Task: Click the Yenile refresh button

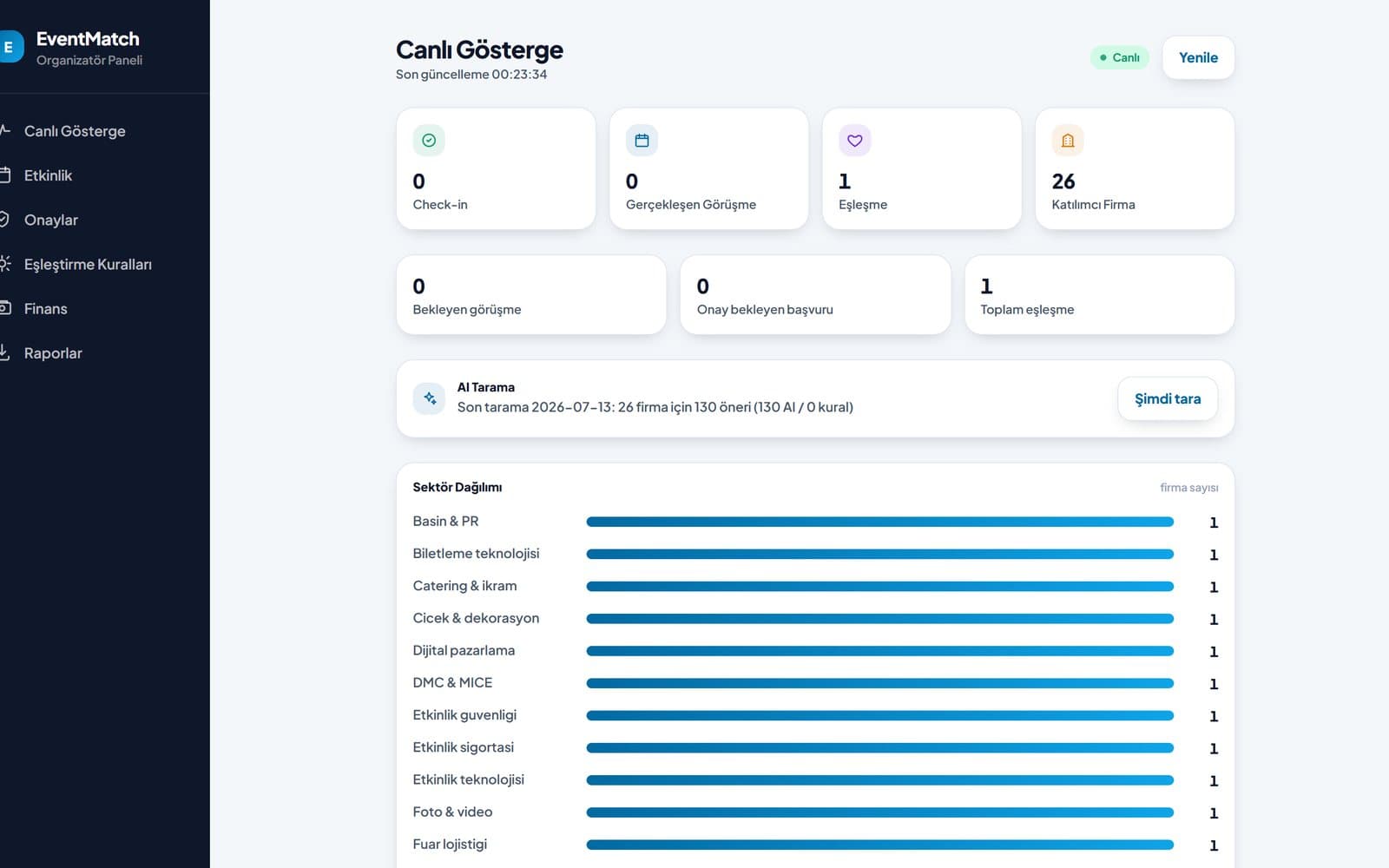Action: pyautogui.click(x=1198, y=57)
